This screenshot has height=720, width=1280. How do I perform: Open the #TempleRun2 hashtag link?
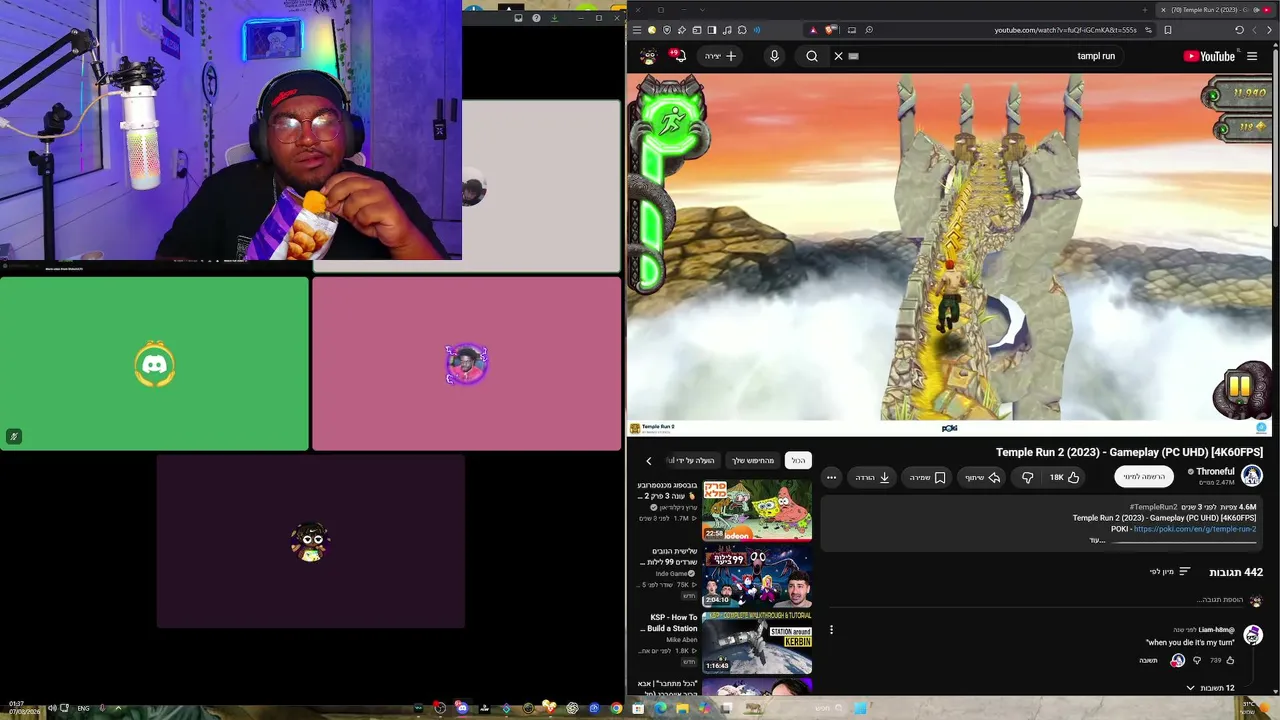click(x=1153, y=507)
